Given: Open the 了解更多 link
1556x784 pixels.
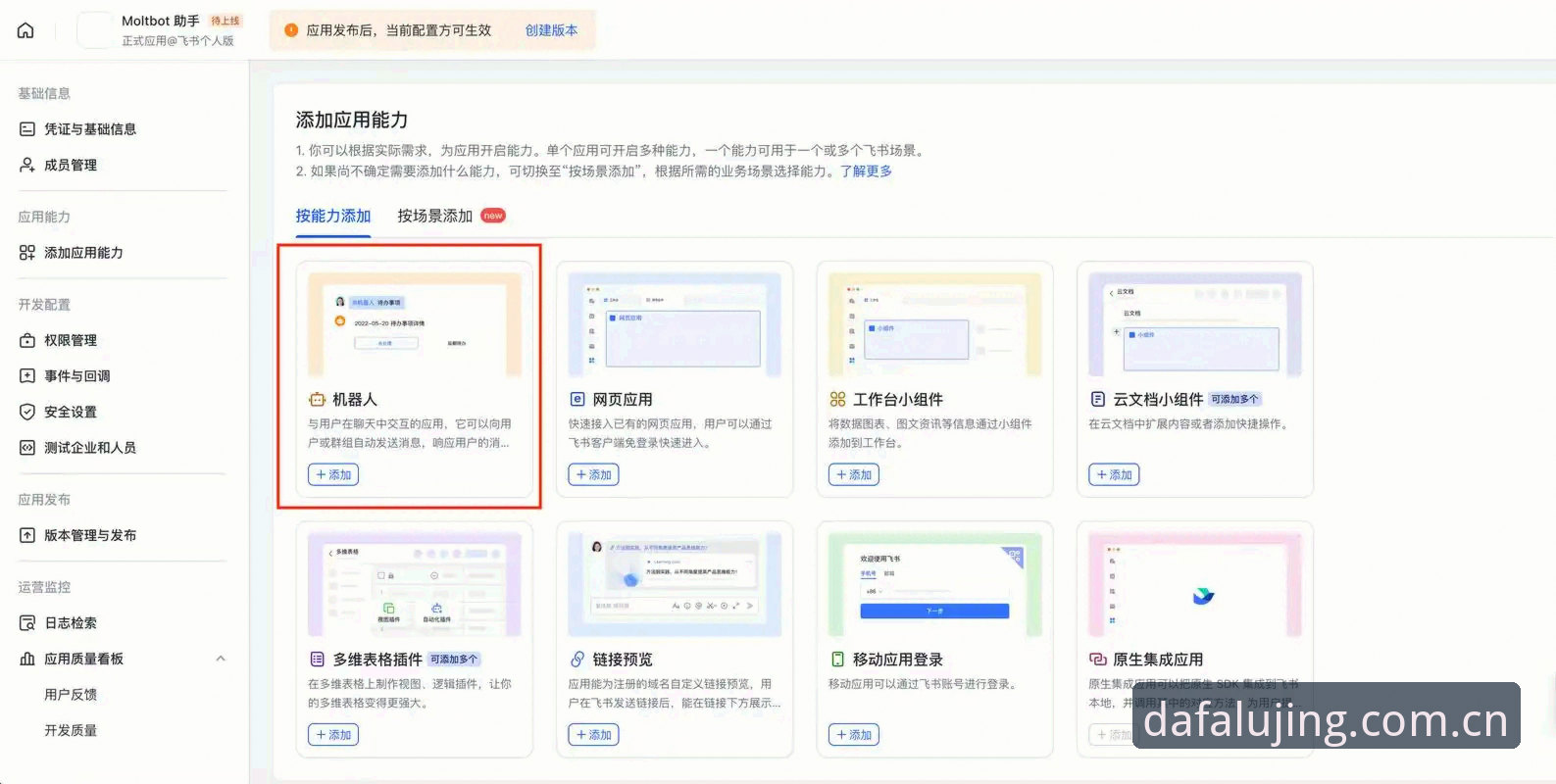Looking at the screenshot, I should [866, 171].
